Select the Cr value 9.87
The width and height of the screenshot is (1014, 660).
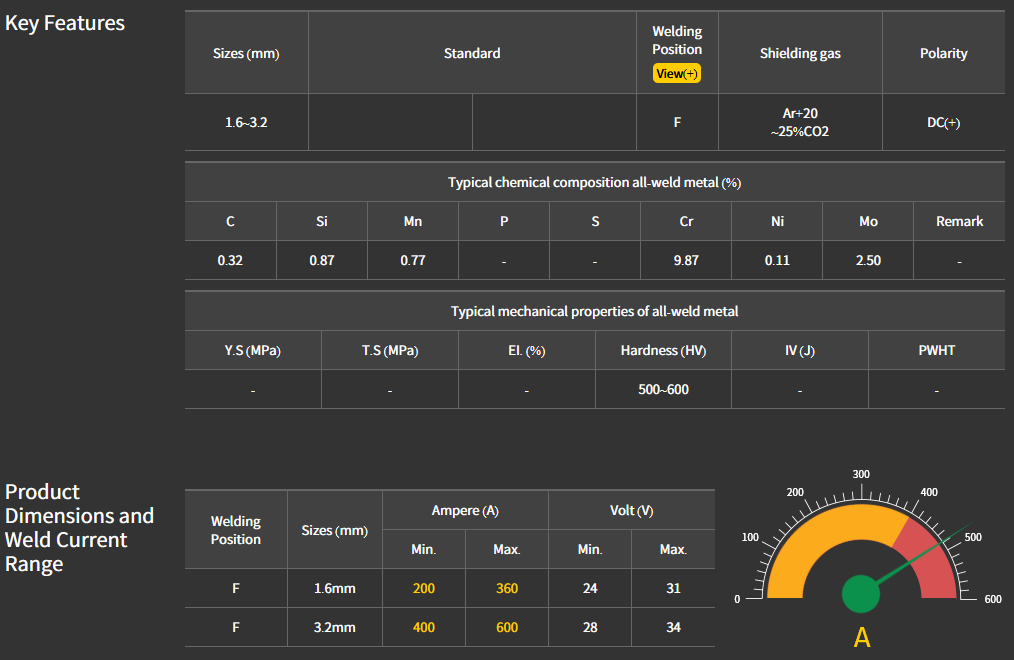tap(686, 260)
